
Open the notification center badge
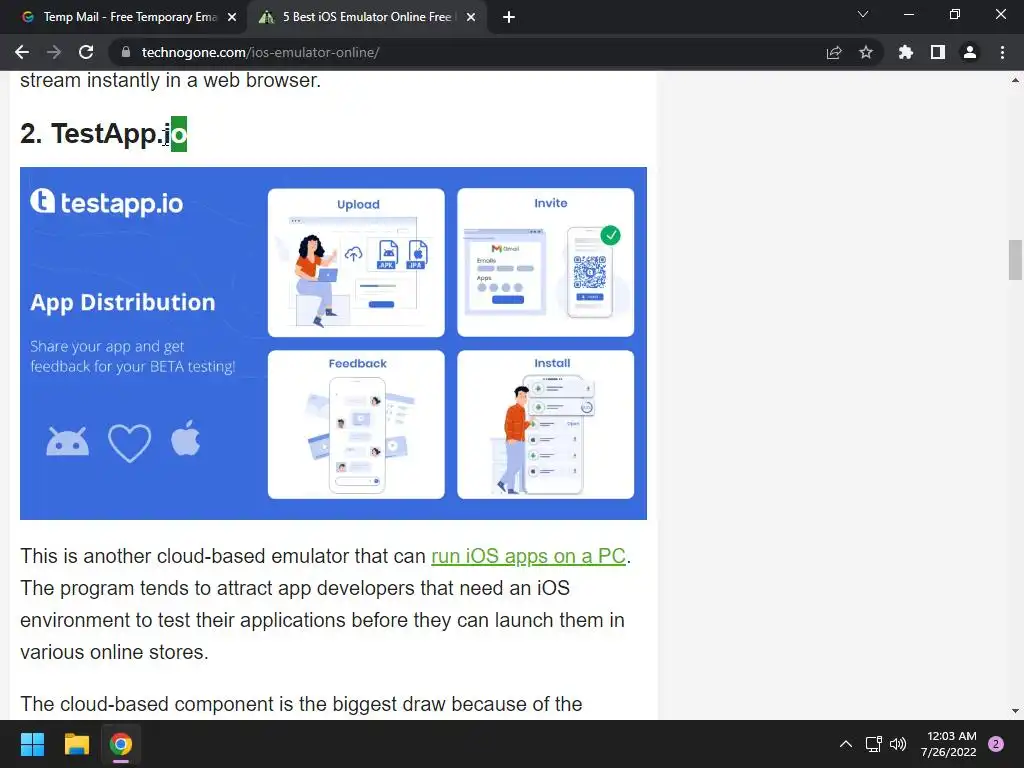coord(996,744)
